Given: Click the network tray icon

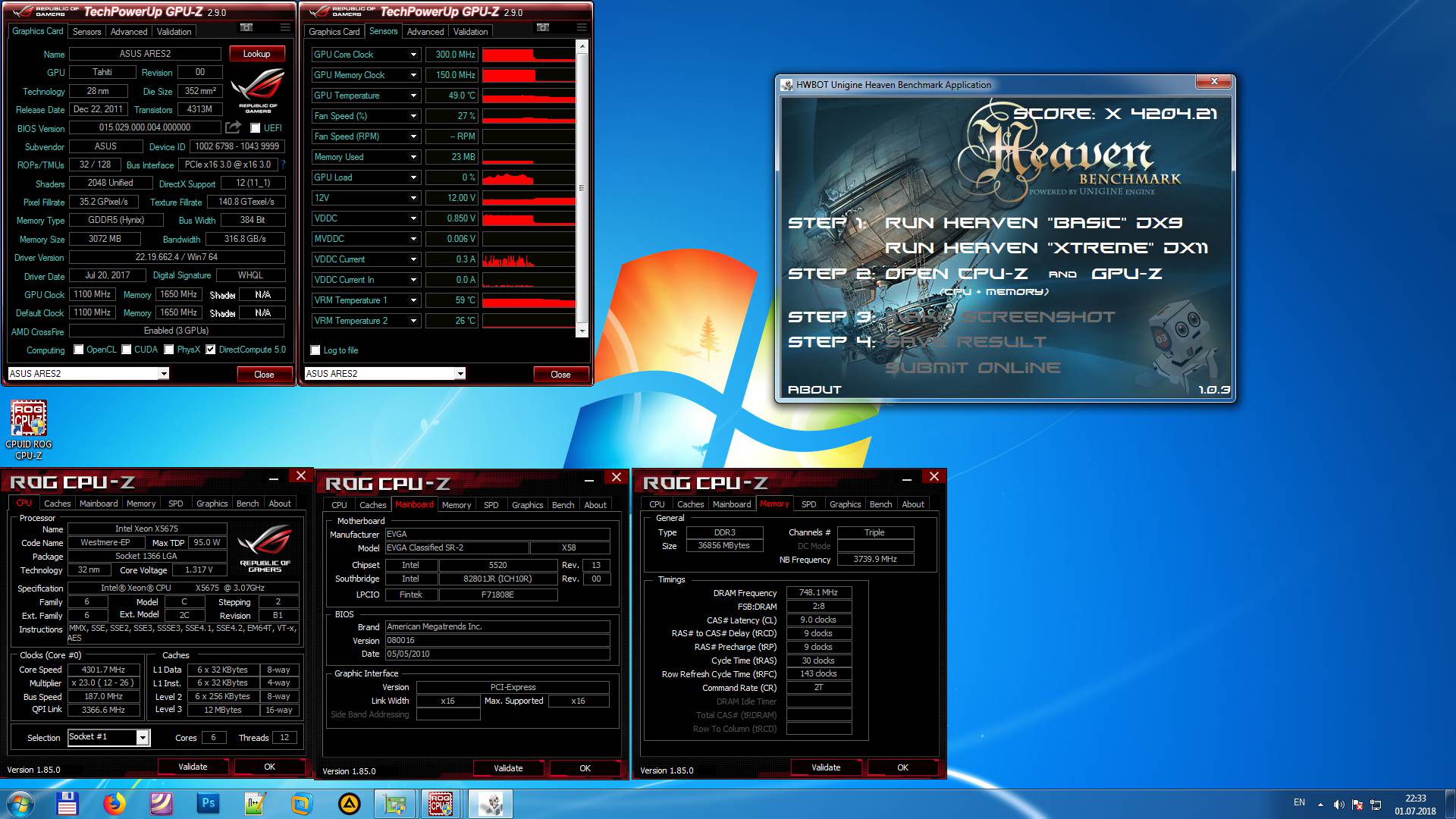Looking at the screenshot, I should click(x=1376, y=805).
